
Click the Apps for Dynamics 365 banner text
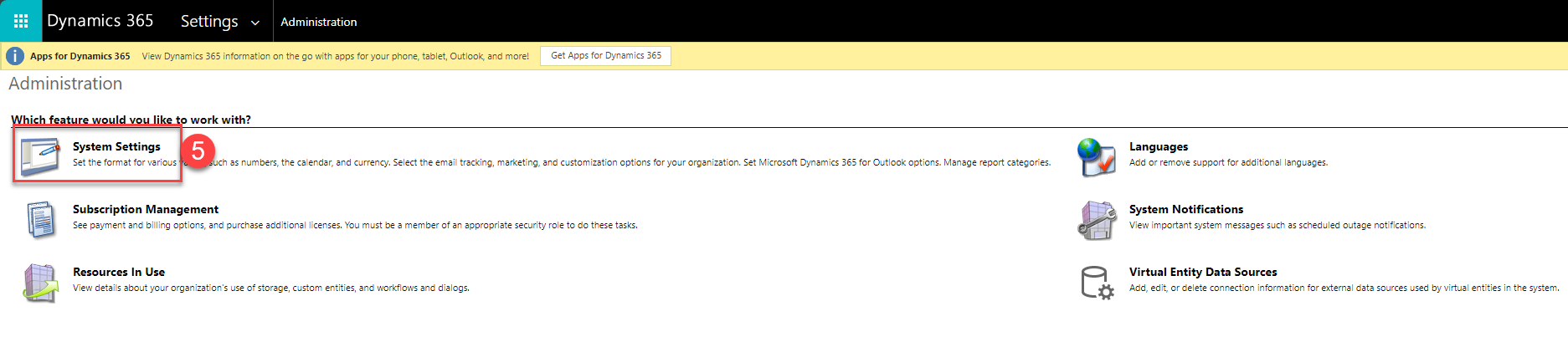click(80, 56)
